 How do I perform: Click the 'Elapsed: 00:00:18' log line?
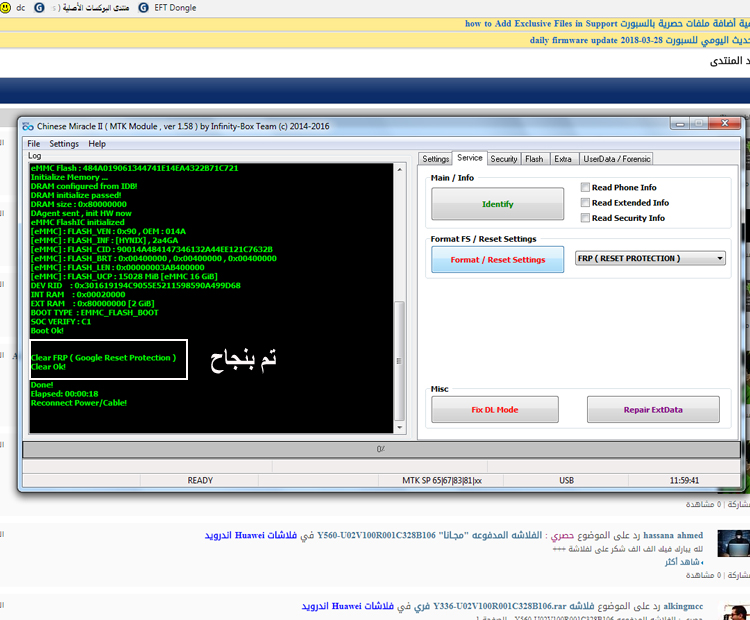pos(65,394)
